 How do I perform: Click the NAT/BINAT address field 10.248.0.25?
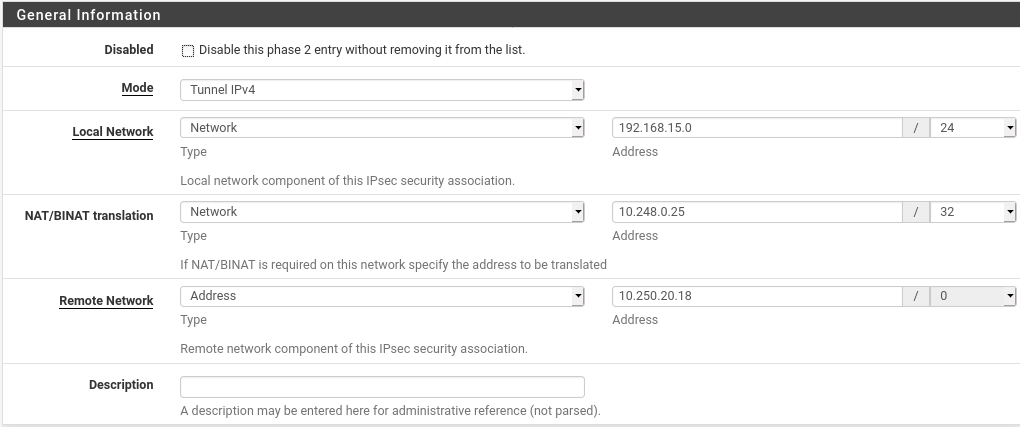757,212
